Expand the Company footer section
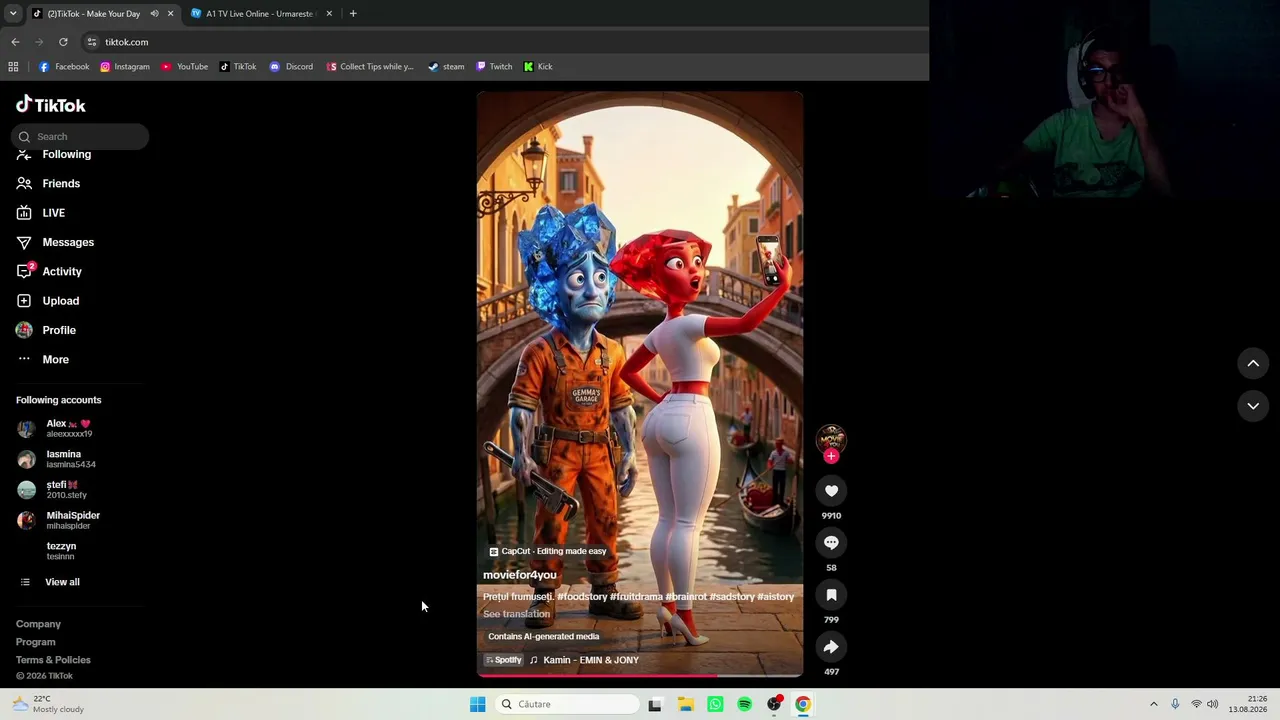The image size is (1280, 720). pyautogui.click(x=38, y=624)
